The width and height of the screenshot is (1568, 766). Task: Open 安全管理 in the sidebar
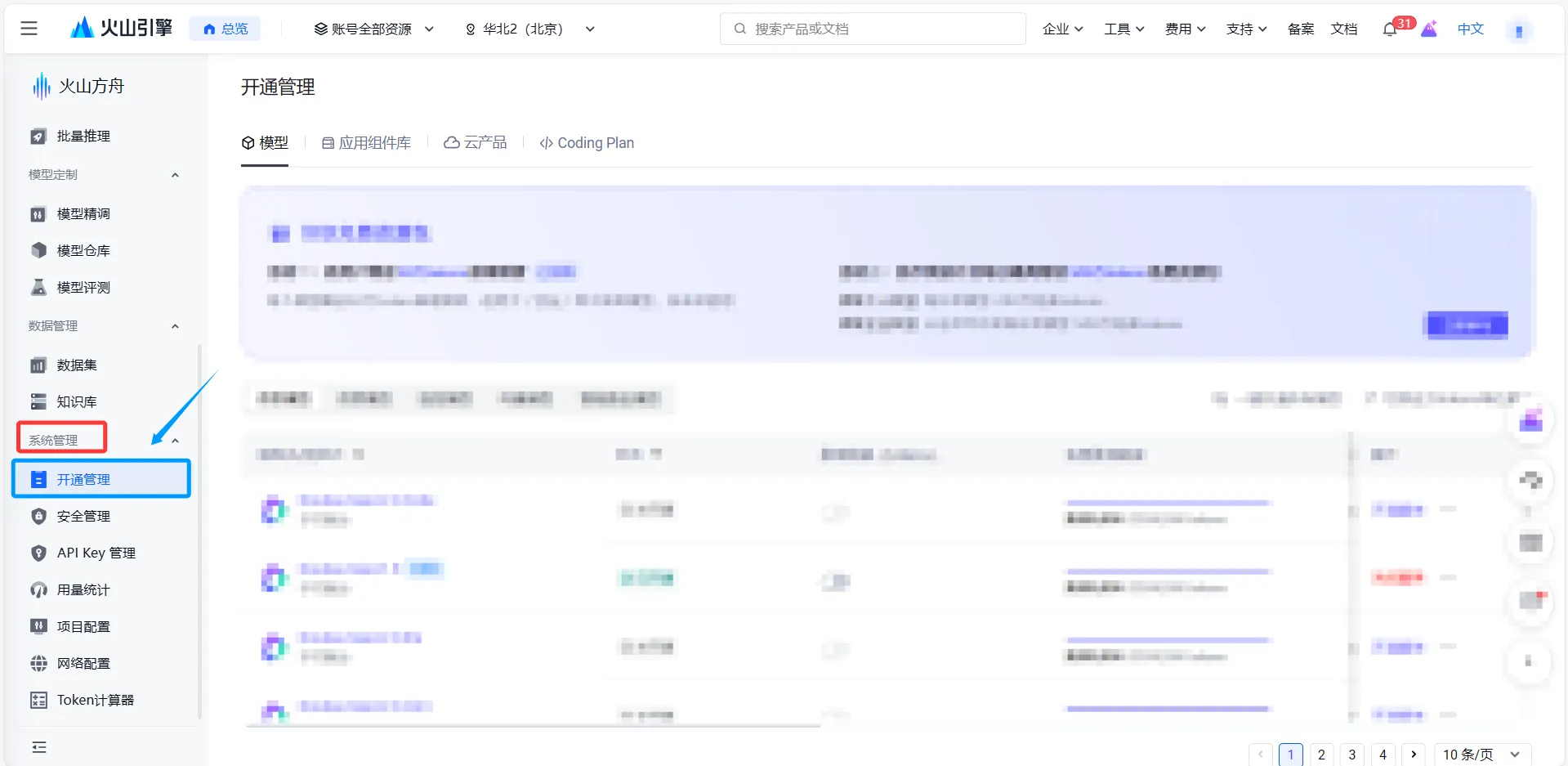tap(83, 516)
